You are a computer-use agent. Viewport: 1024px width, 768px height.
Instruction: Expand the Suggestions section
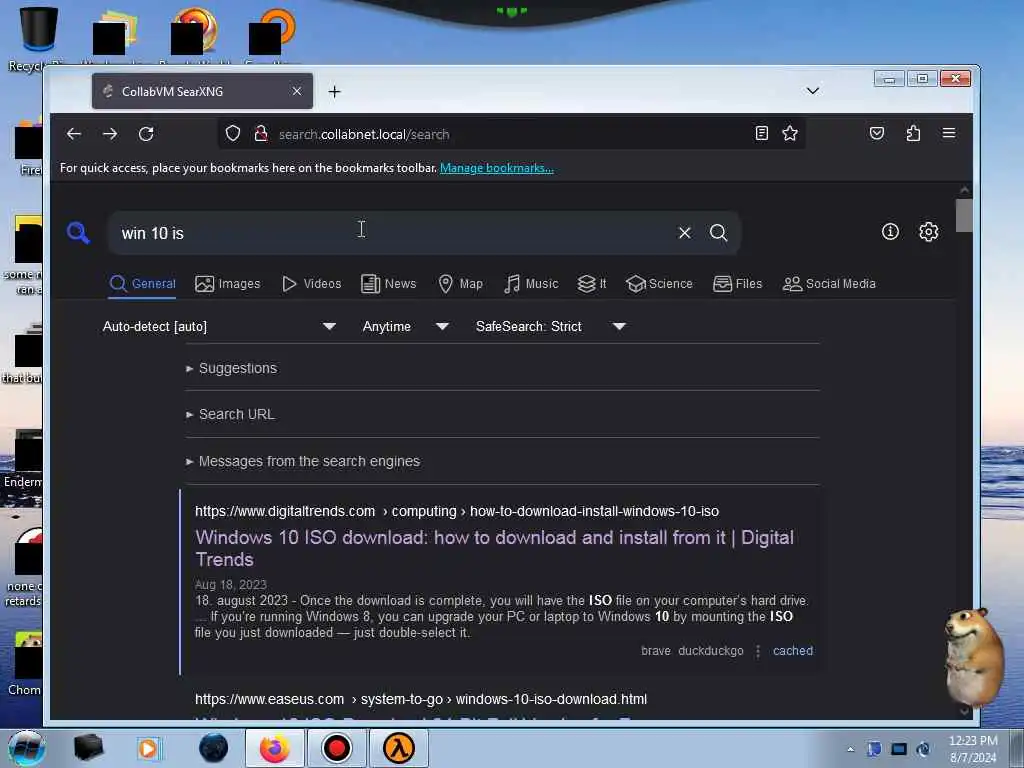click(x=232, y=368)
